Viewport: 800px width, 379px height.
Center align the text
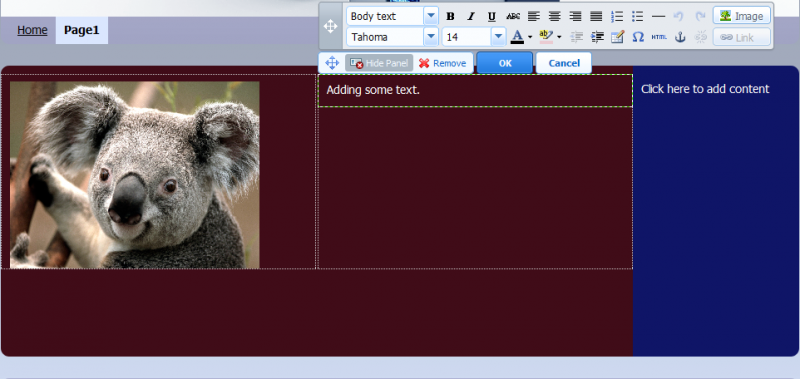point(555,16)
